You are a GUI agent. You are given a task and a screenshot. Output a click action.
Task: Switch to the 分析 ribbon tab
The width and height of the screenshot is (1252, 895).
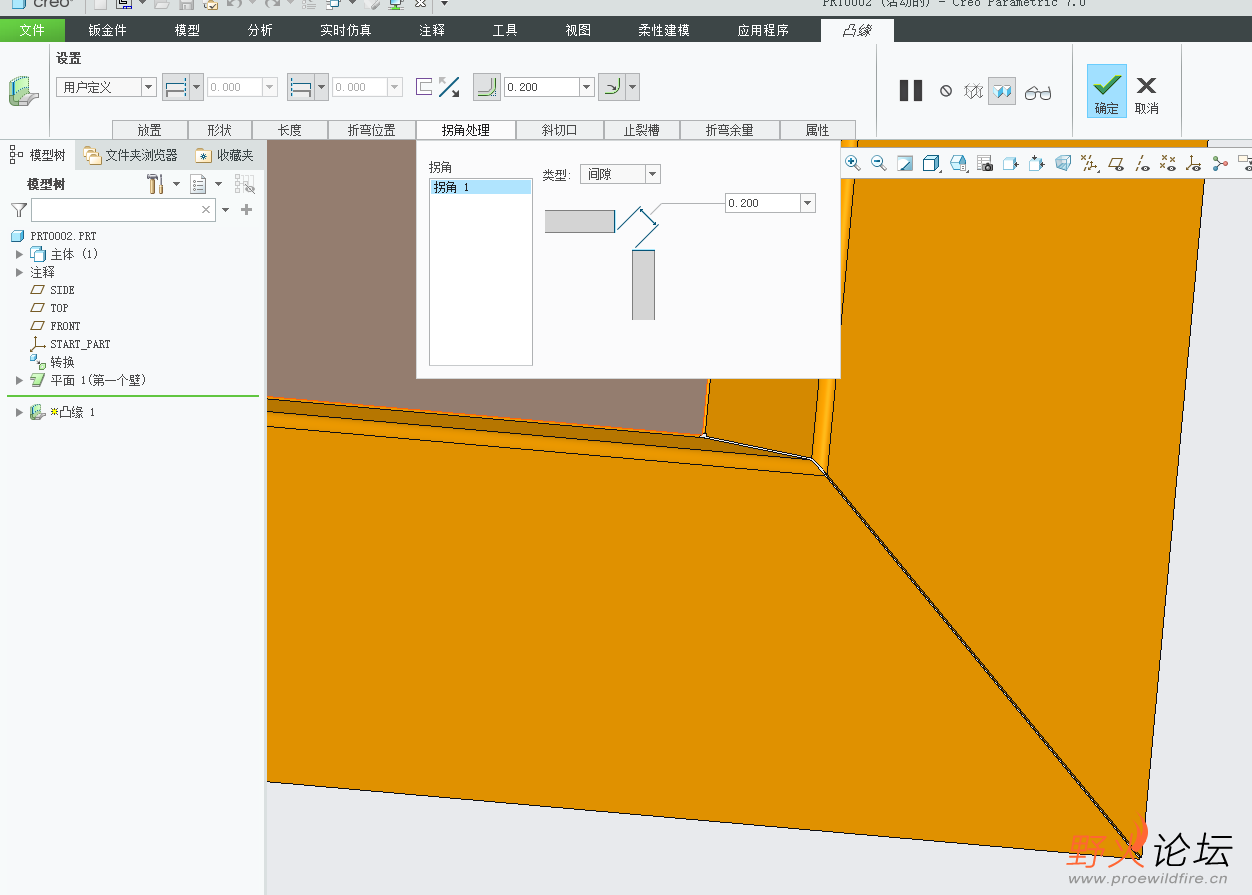point(260,30)
